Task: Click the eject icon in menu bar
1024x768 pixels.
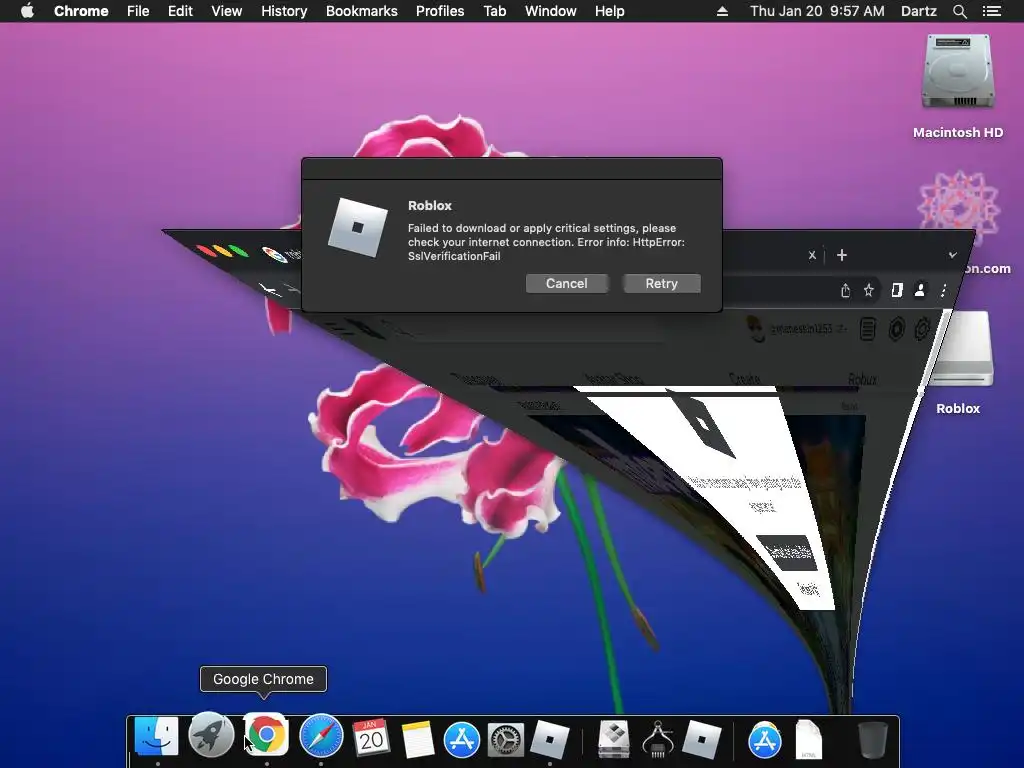Action: coord(722,11)
